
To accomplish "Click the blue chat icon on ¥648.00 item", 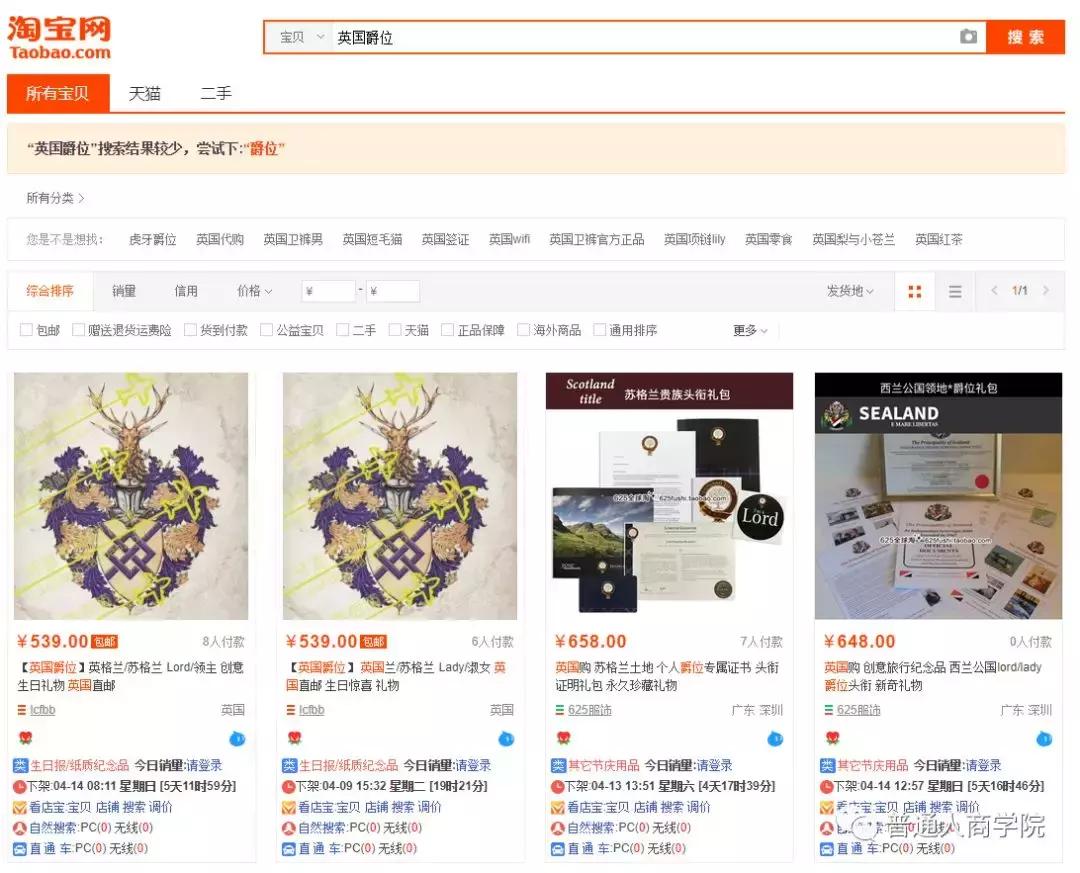I will click(x=1044, y=739).
